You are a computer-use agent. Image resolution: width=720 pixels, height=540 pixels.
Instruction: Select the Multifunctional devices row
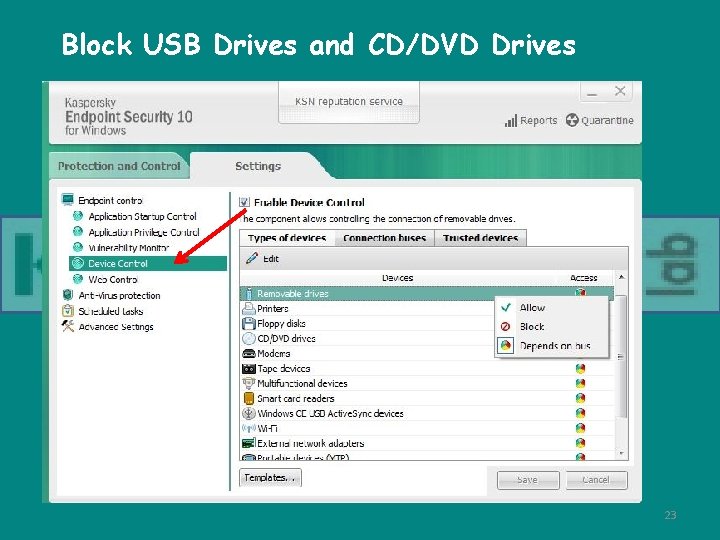pyautogui.click(x=427, y=383)
